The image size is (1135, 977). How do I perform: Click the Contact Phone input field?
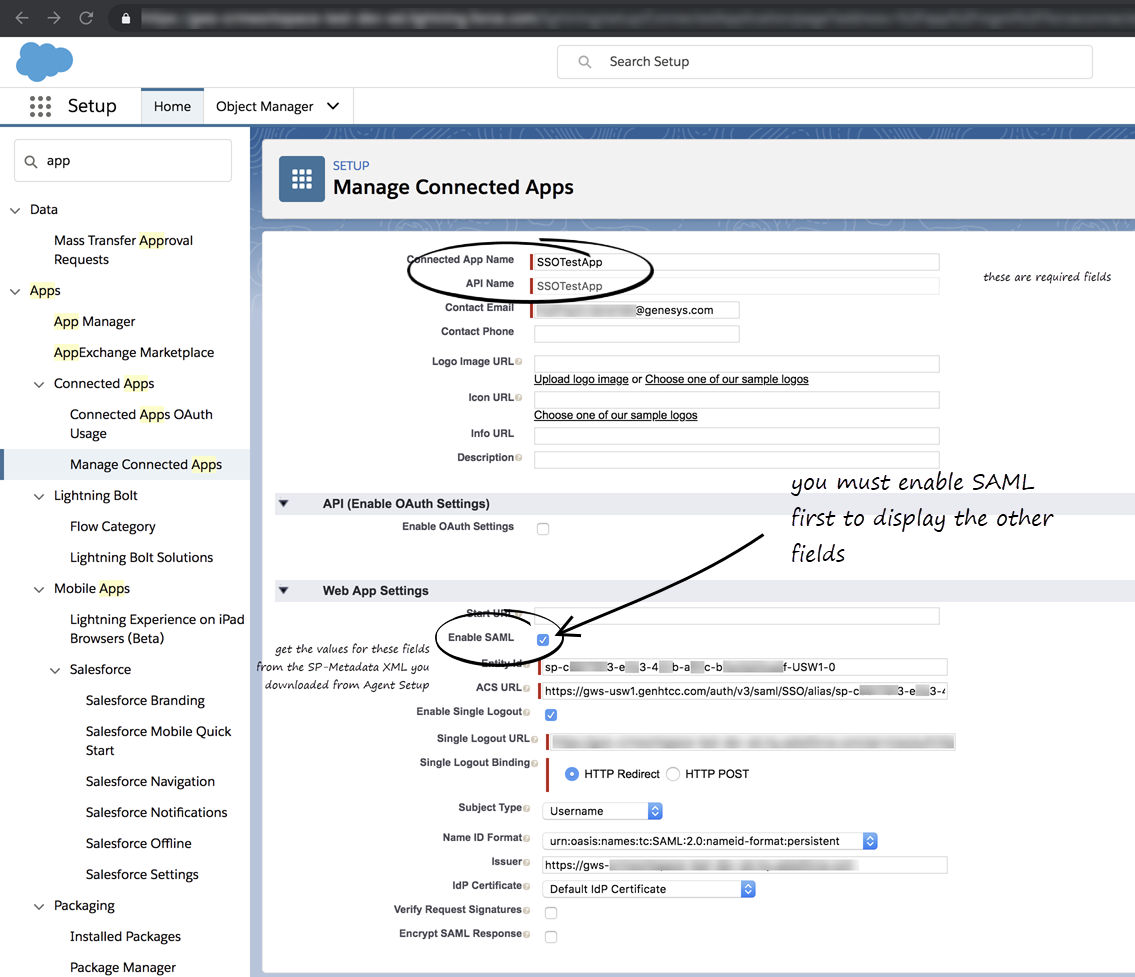point(637,334)
